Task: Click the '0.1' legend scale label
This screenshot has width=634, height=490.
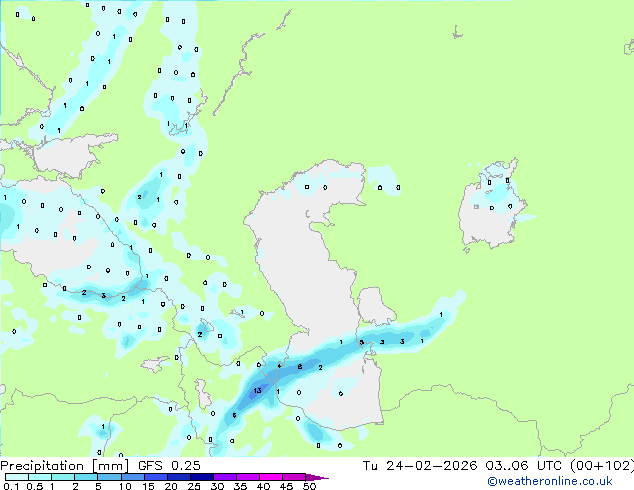Action: tap(11, 486)
